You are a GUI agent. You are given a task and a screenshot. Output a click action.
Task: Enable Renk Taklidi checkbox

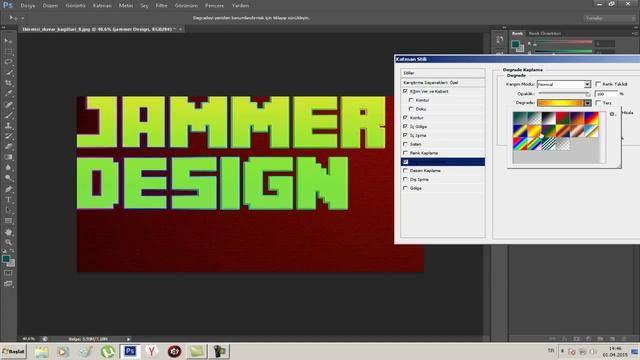598,84
